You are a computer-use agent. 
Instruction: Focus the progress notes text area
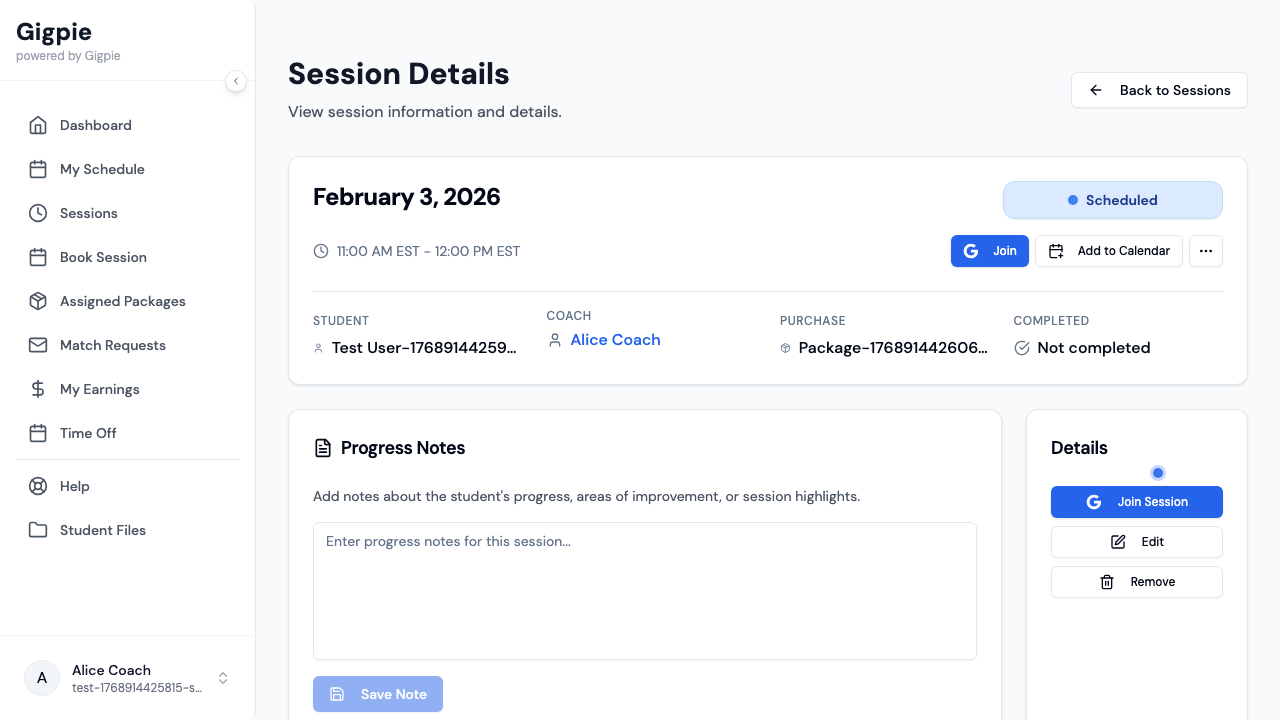(645, 591)
